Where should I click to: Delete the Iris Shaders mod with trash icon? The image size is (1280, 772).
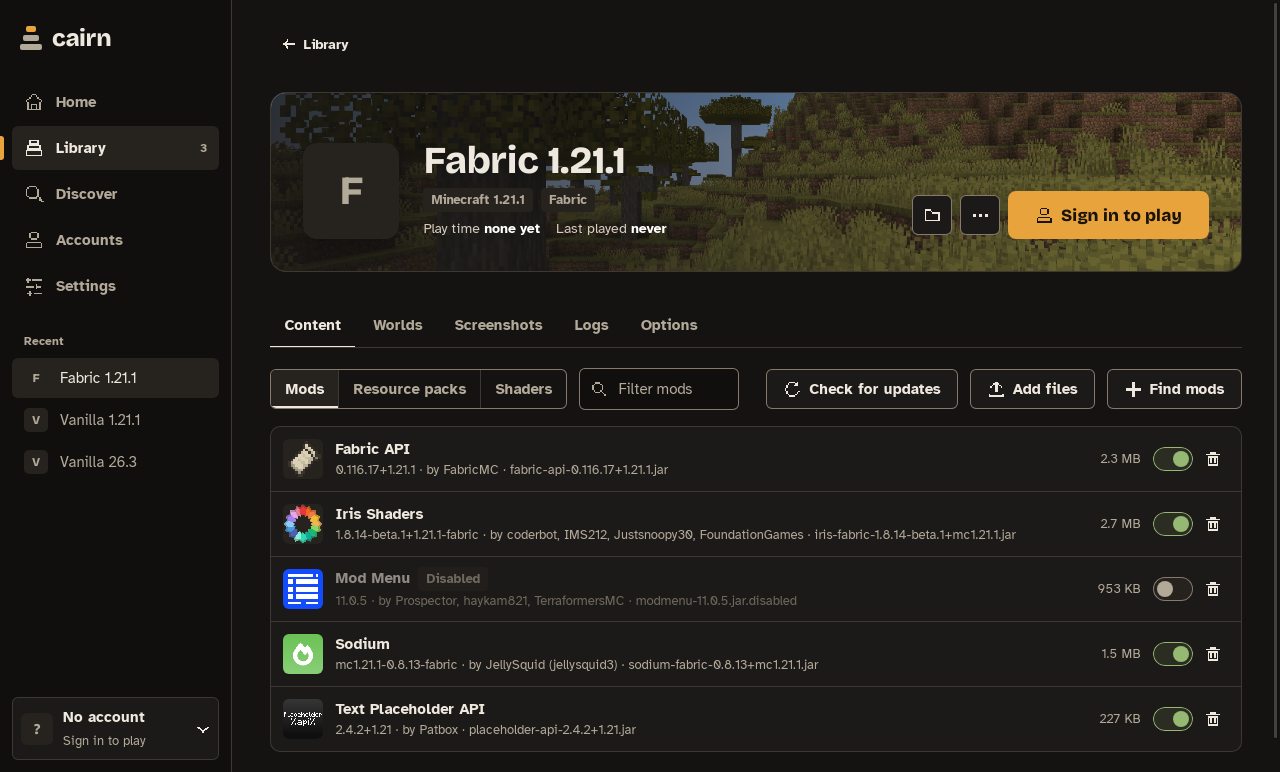coord(1213,524)
